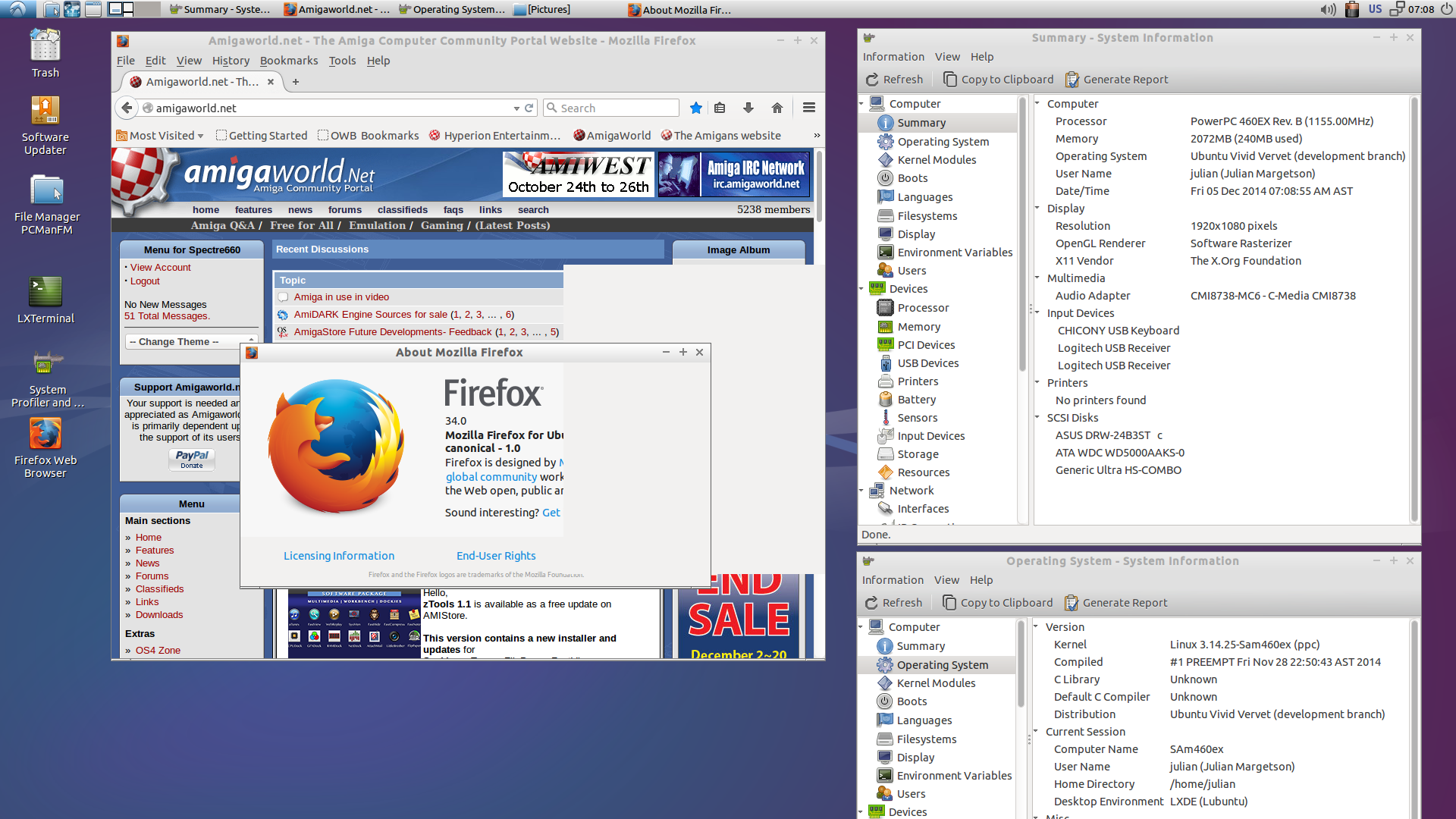The width and height of the screenshot is (1456, 819).
Task: Click the Firefox home button icon
Action: (x=777, y=108)
